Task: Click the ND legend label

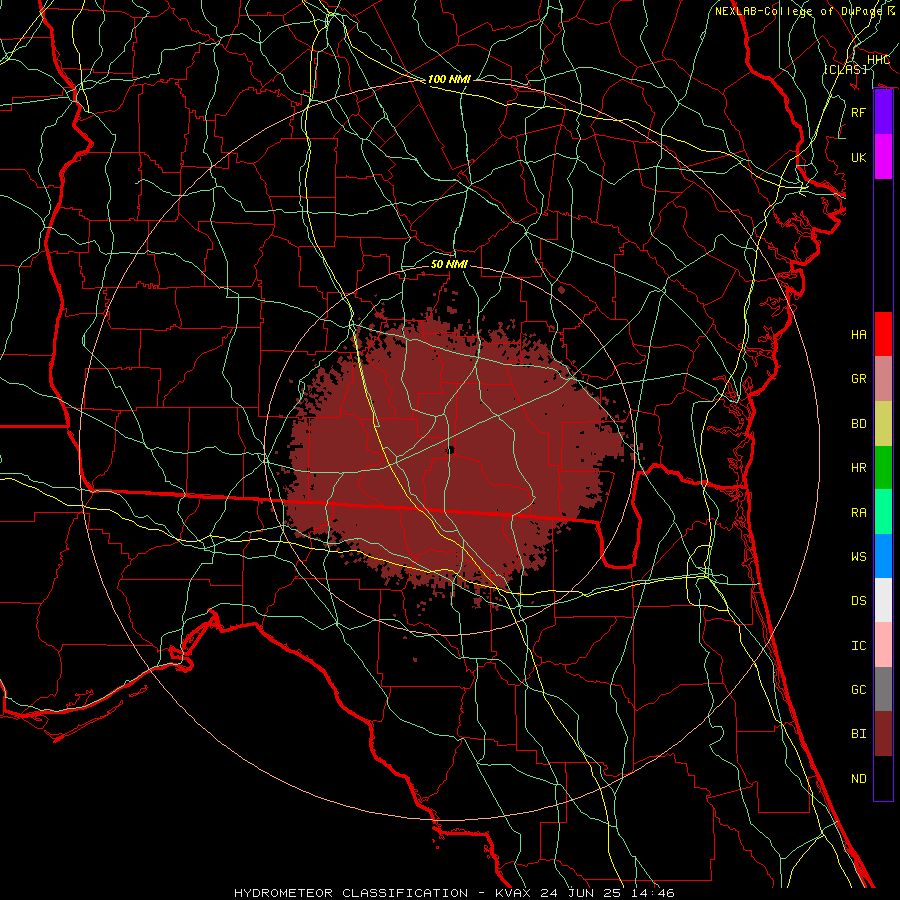Action: (859, 778)
